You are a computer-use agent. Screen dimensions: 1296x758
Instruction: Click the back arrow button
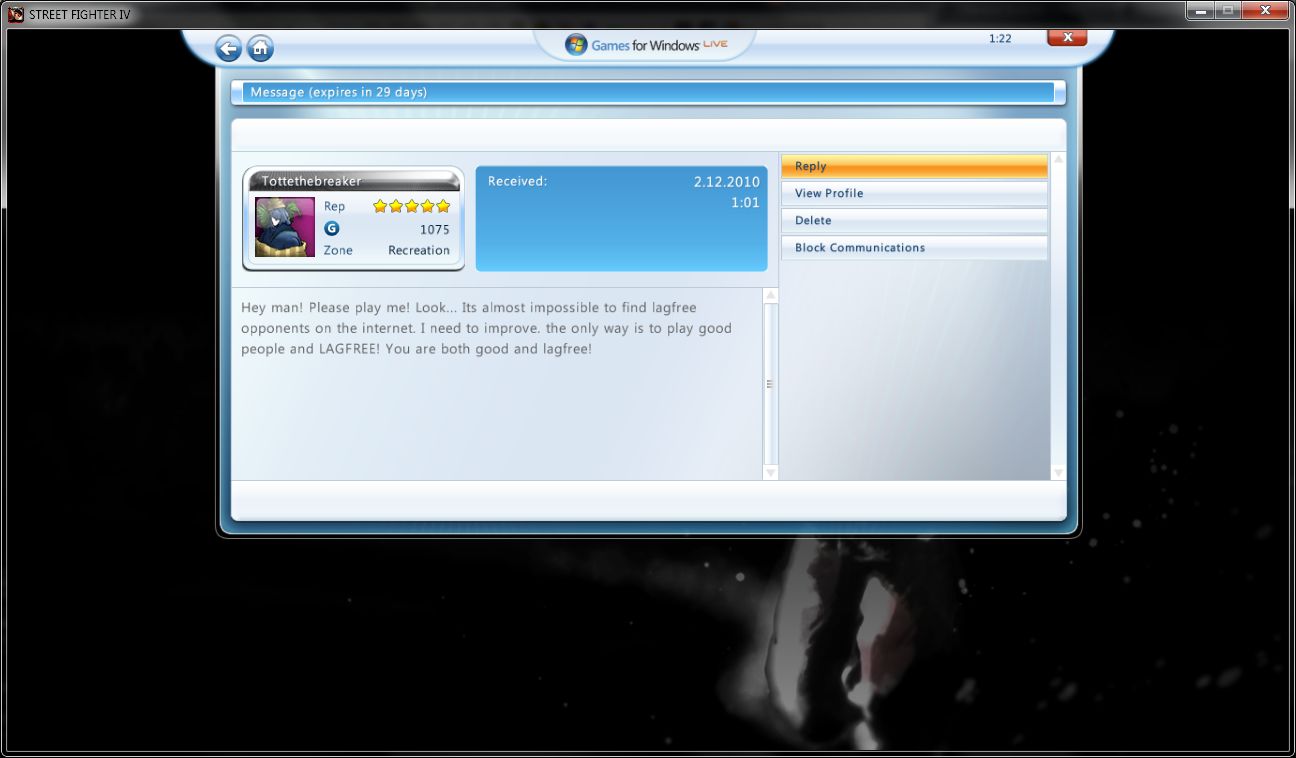pyautogui.click(x=228, y=48)
